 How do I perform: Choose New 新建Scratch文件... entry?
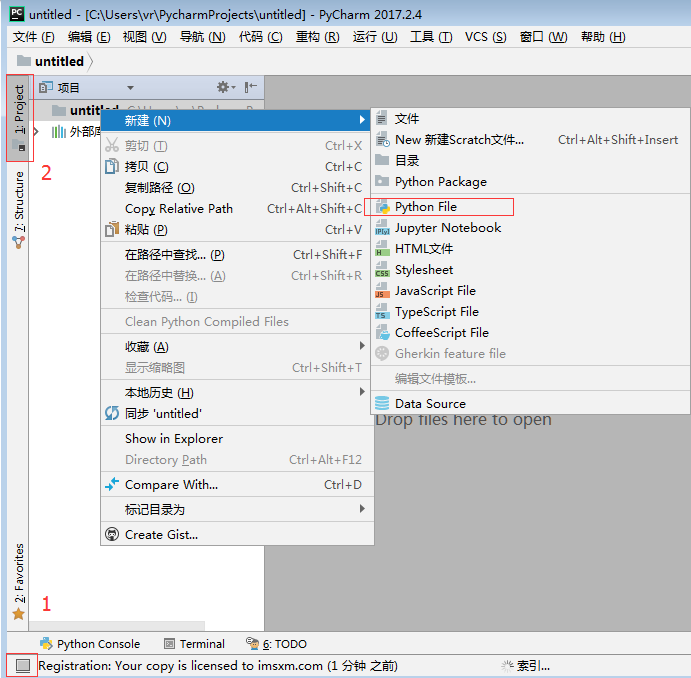tap(530, 140)
